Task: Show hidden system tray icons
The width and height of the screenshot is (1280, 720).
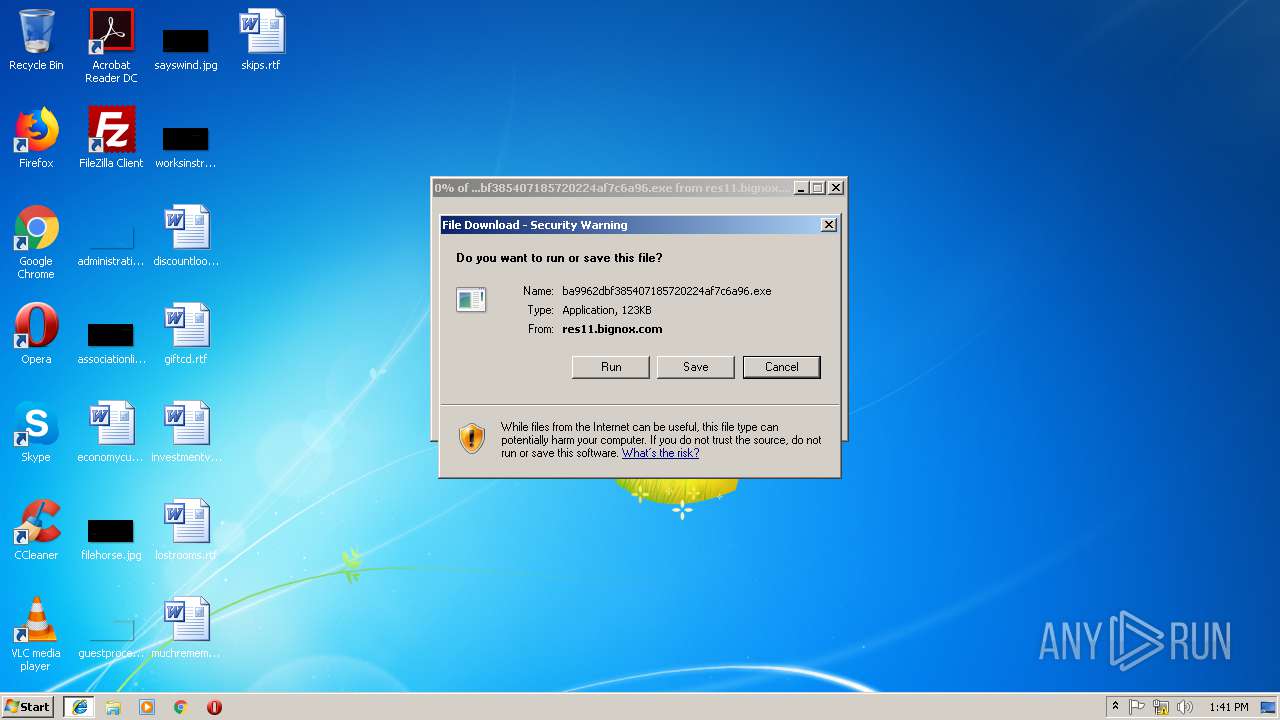Action: [1115, 707]
